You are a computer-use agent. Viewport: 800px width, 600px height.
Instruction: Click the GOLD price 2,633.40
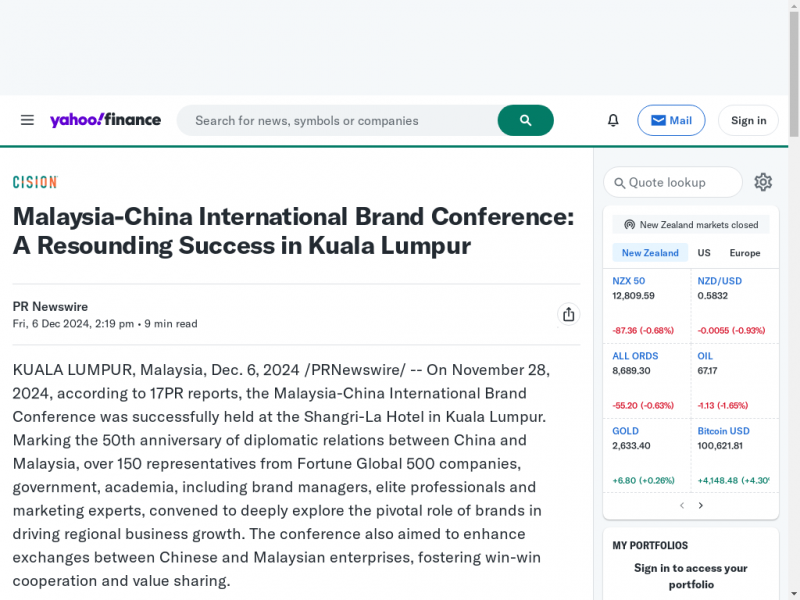(x=631, y=445)
